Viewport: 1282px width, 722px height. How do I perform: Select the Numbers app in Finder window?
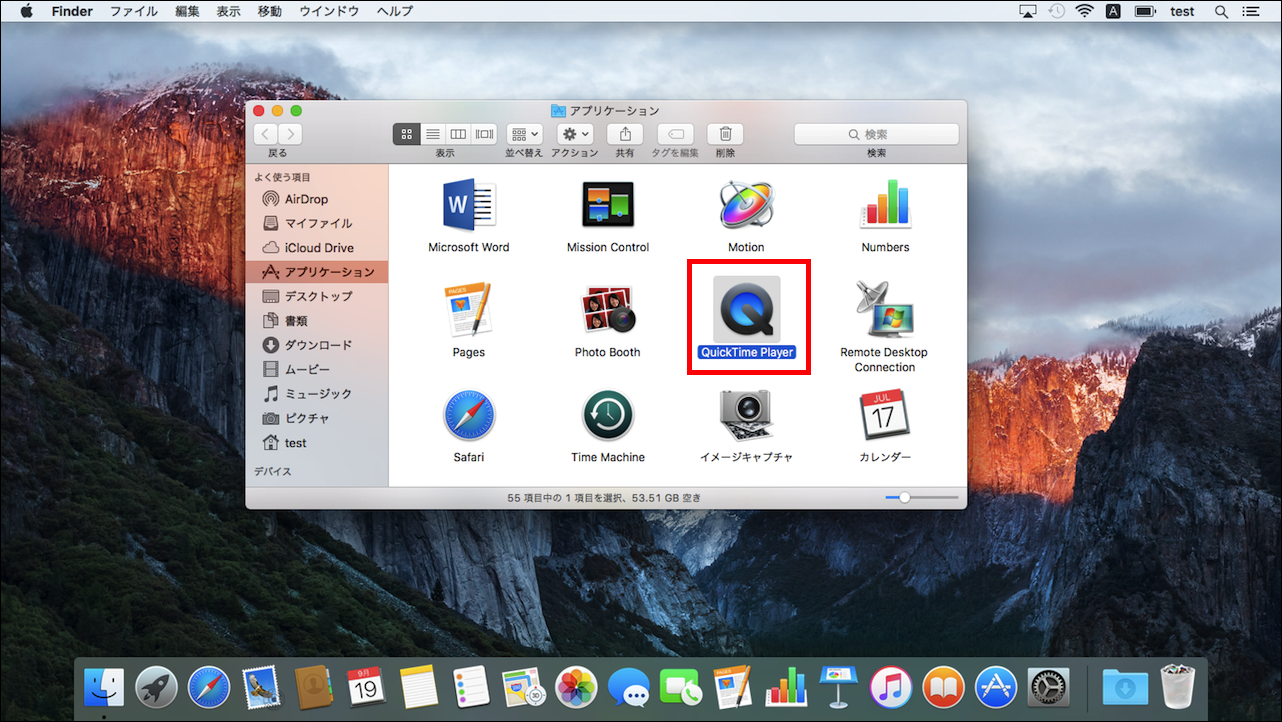click(885, 205)
